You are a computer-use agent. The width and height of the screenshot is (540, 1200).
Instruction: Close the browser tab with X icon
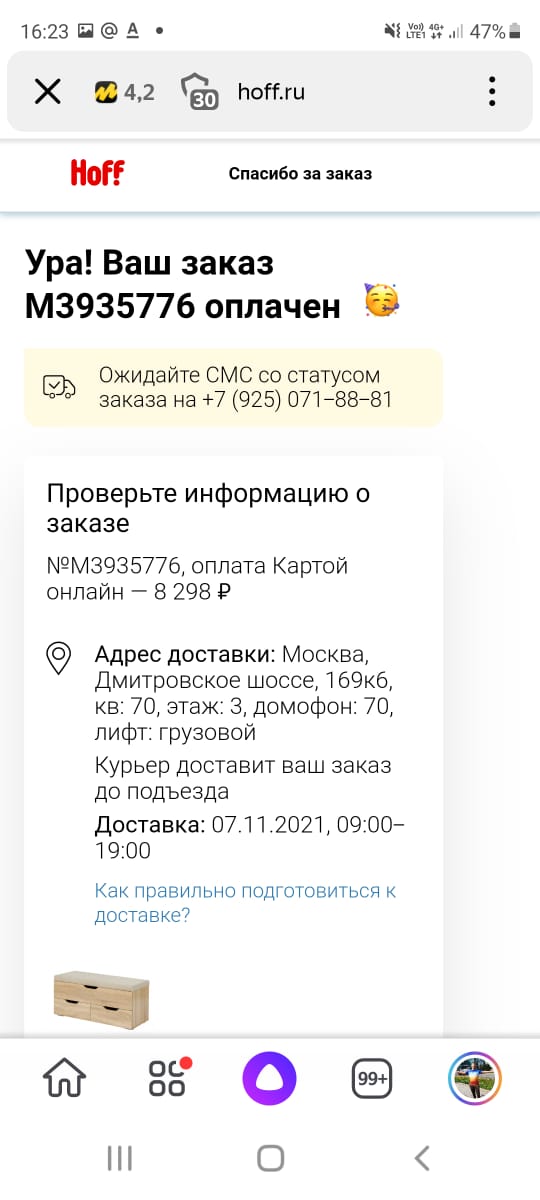pos(47,92)
